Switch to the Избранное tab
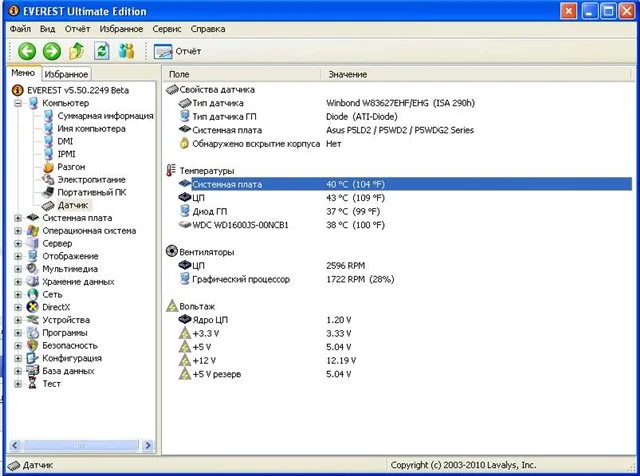Screen dimensions: 640x476 pyautogui.click(x=66, y=74)
